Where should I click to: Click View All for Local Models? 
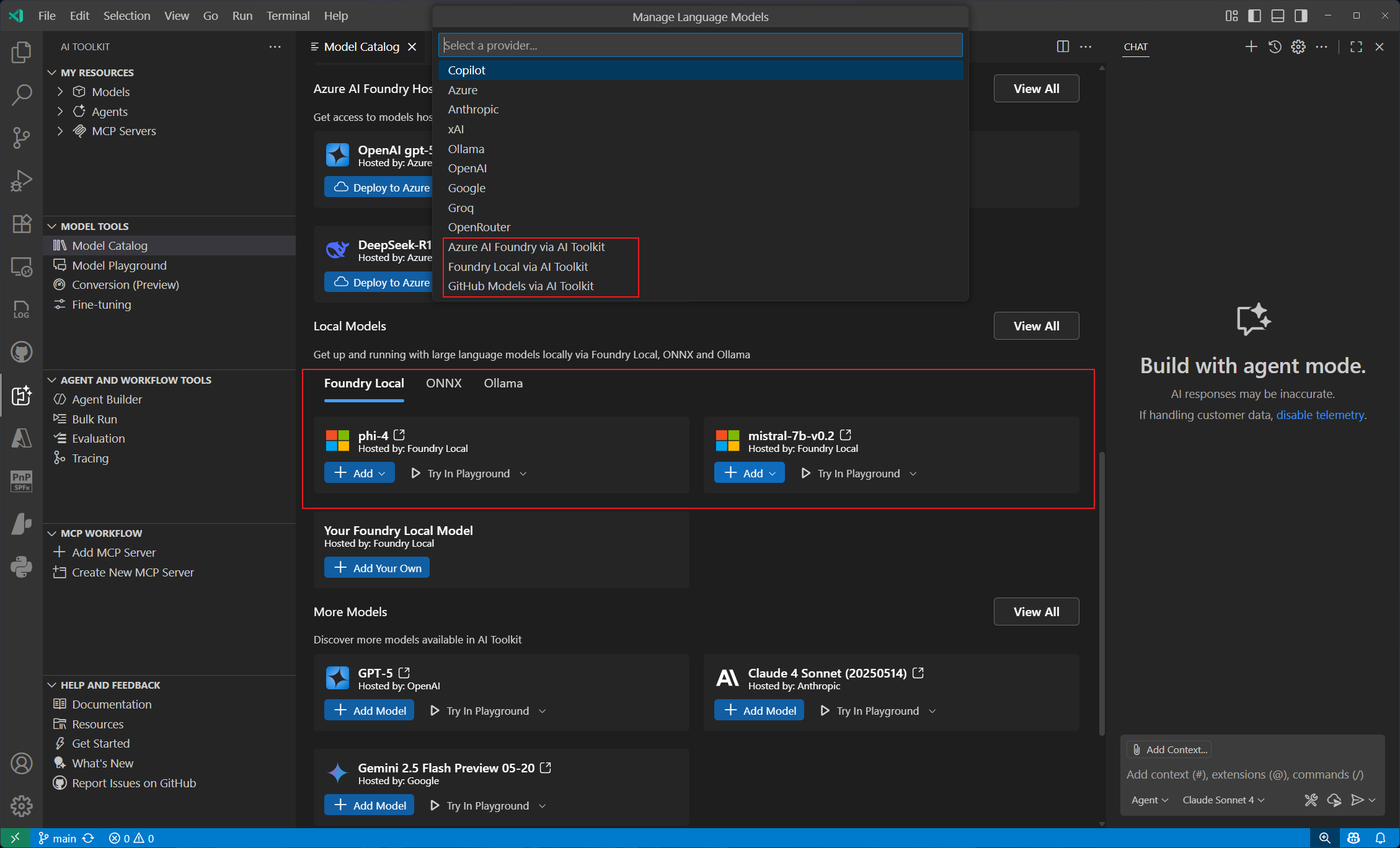(x=1036, y=326)
